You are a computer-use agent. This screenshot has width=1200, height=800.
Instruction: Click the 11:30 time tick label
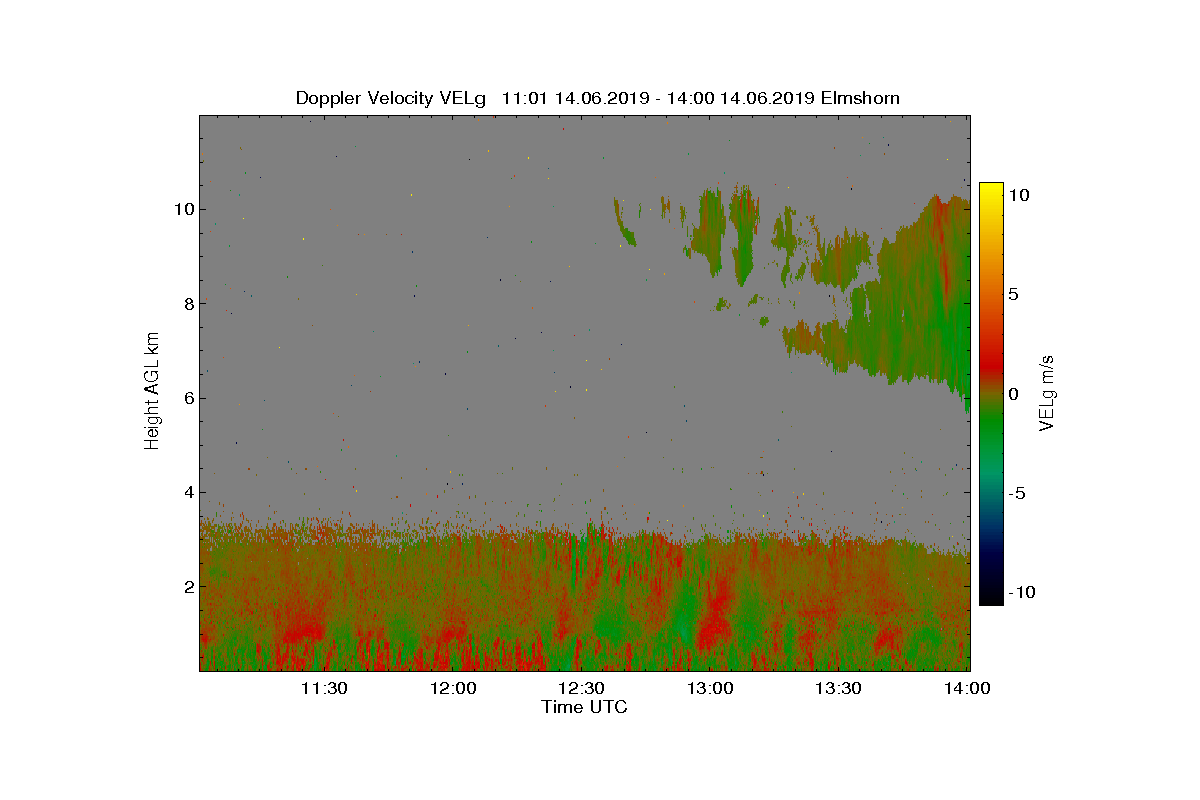pyautogui.click(x=324, y=688)
